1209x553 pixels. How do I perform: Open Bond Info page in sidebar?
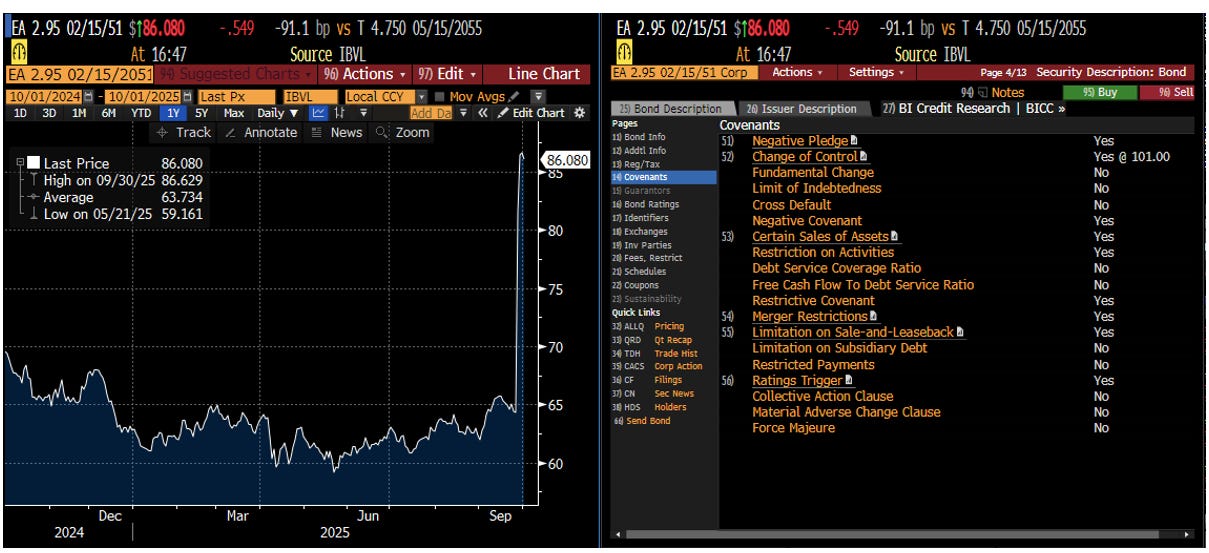coord(639,136)
